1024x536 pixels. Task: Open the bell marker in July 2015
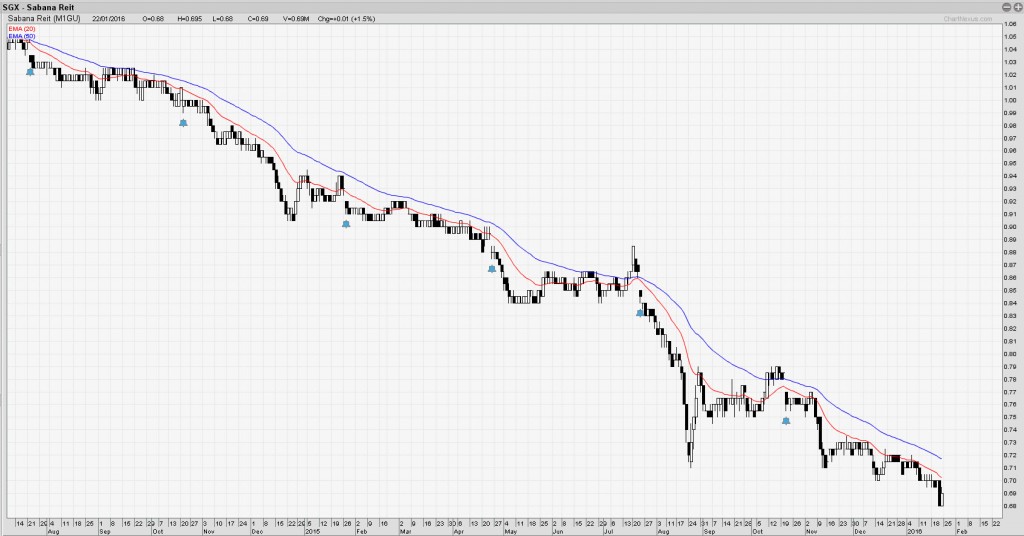(640, 313)
